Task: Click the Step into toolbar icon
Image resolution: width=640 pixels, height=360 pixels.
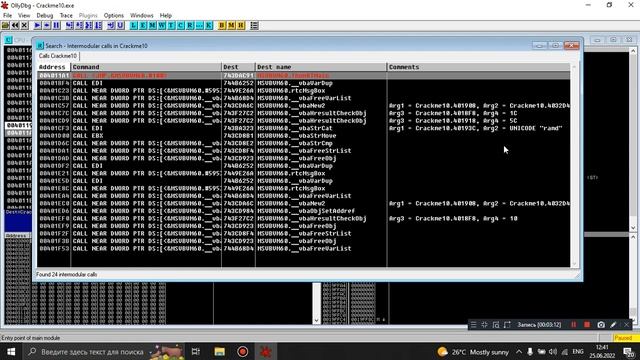Action: (69, 25)
